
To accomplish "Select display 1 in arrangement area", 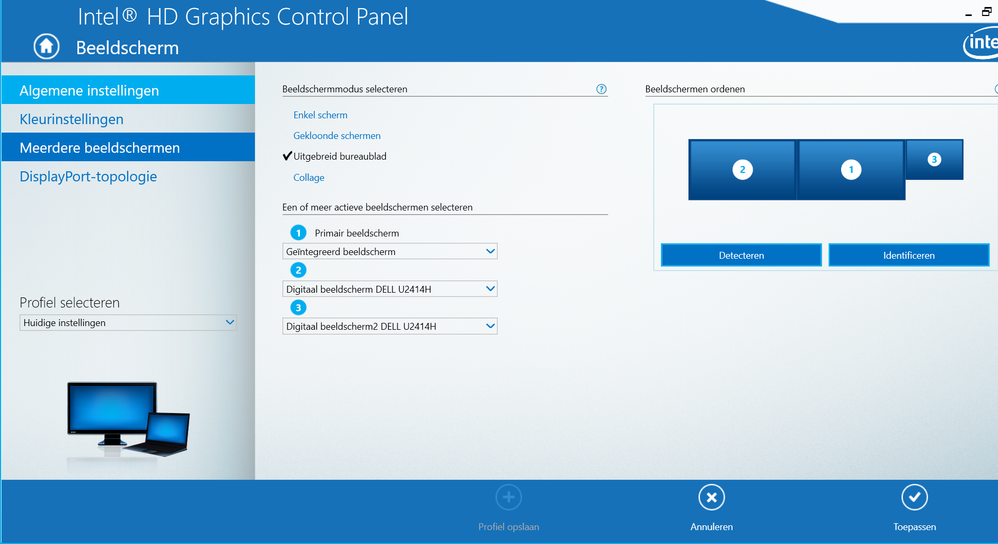I will pos(851,170).
